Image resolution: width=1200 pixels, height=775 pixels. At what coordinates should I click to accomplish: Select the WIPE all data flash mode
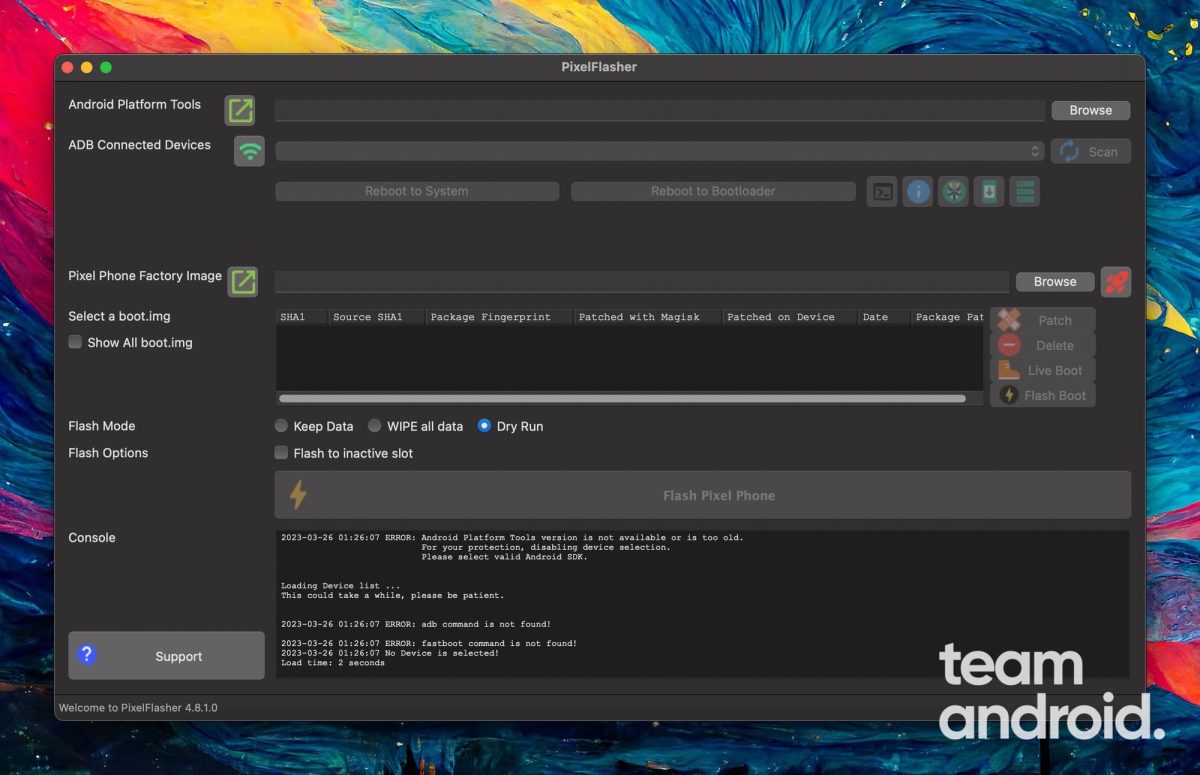coord(375,426)
